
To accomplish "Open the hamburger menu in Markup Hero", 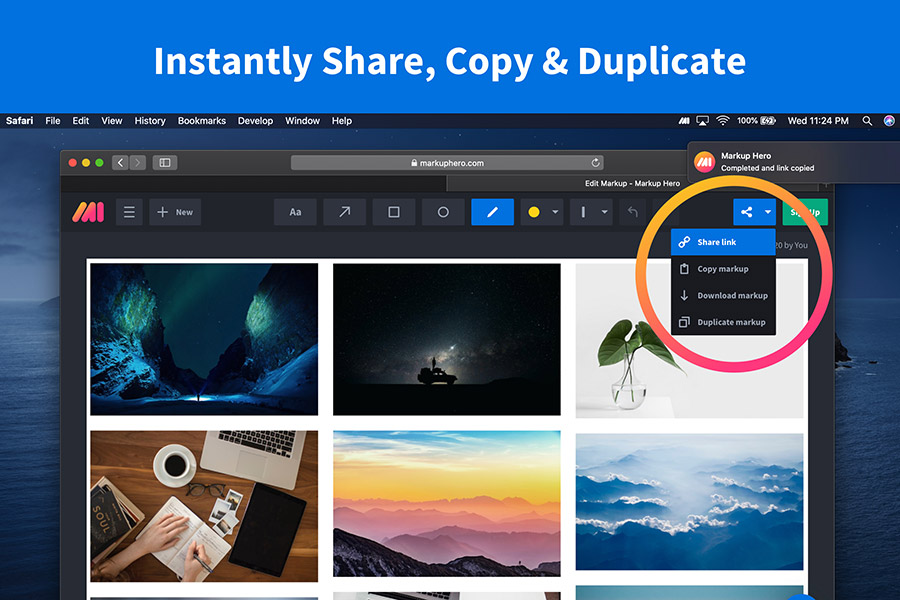I will (x=129, y=212).
